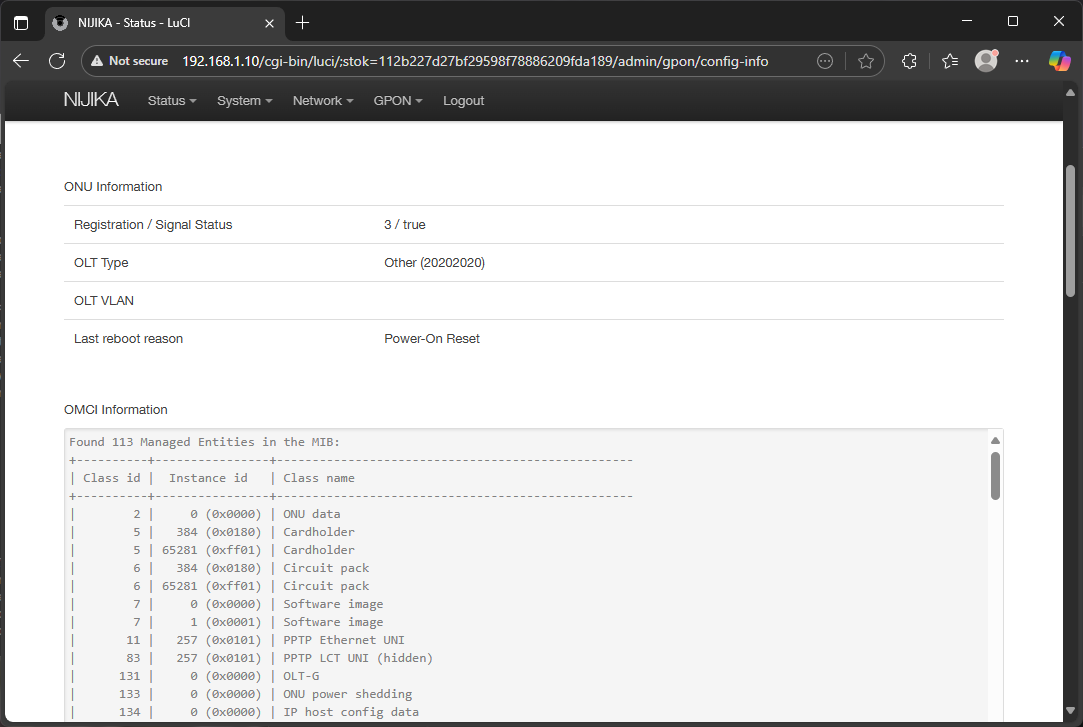
Task: Reload the page with refresh icon
Action: [x=57, y=61]
